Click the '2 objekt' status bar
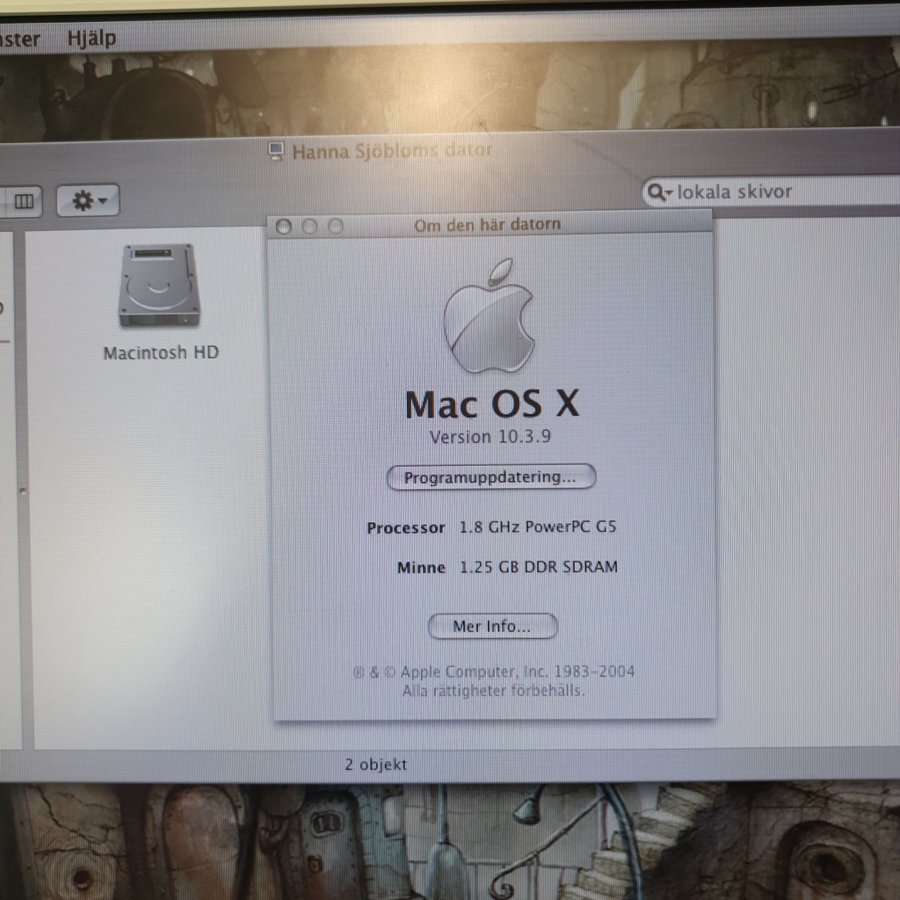 [x=376, y=765]
